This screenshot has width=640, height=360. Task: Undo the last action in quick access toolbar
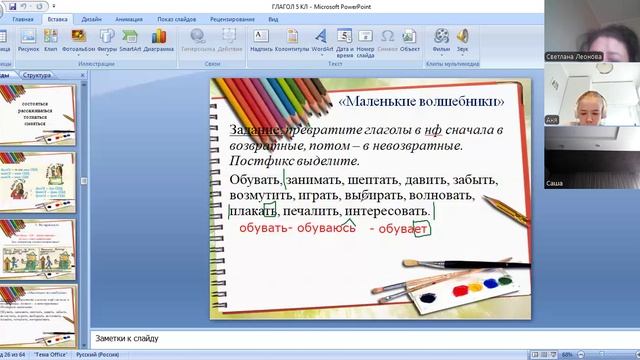coord(24,7)
